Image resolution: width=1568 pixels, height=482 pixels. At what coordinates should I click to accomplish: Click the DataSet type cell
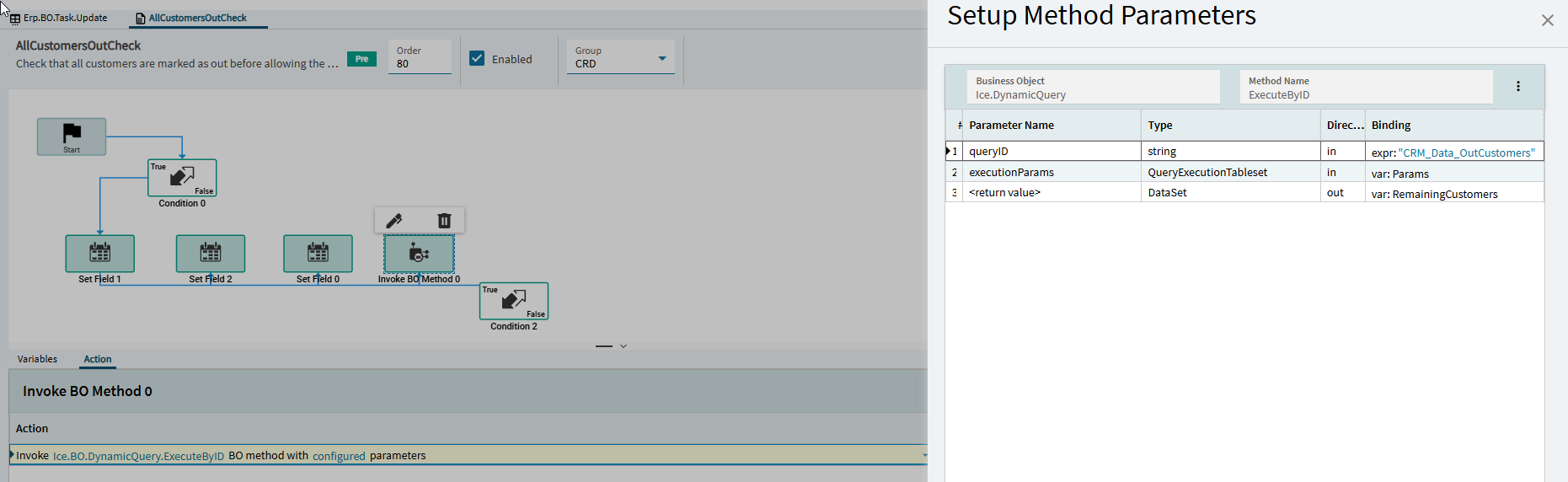click(x=1230, y=192)
